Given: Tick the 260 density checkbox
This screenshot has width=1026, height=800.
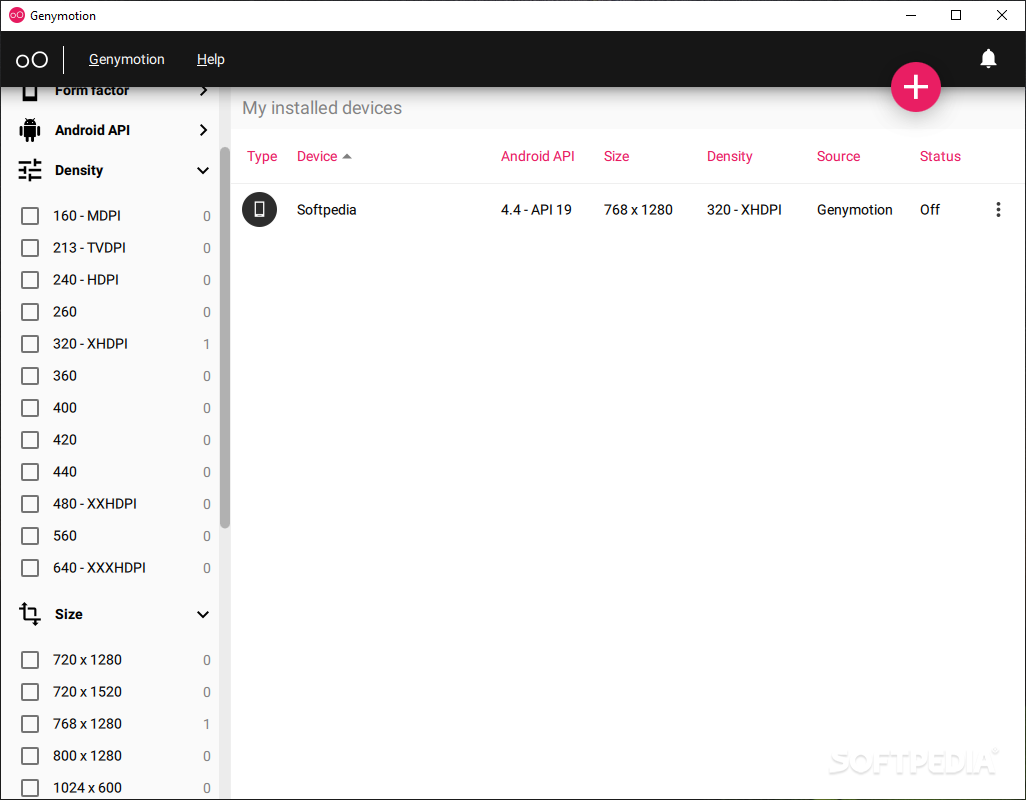Looking at the screenshot, I should coord(30,312).
